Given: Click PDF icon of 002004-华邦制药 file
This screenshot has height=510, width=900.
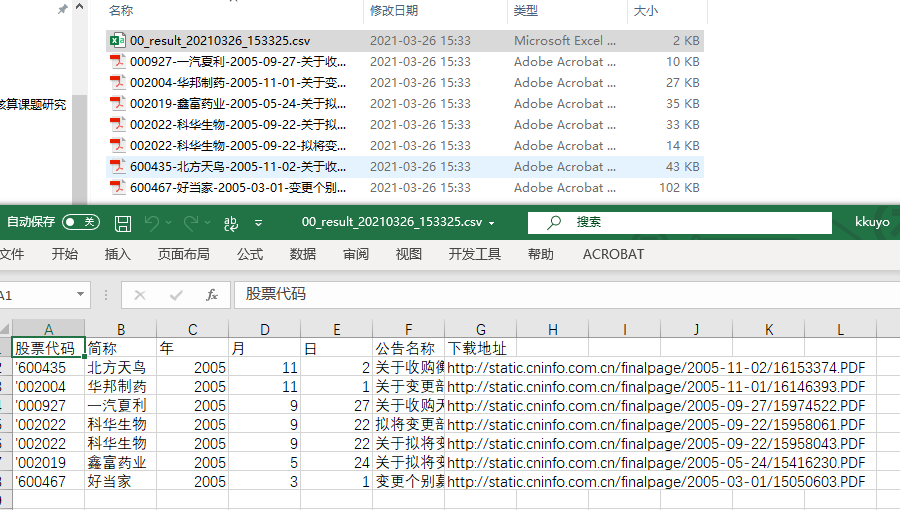Looking at the screenshot, I should tap(118, 82).
